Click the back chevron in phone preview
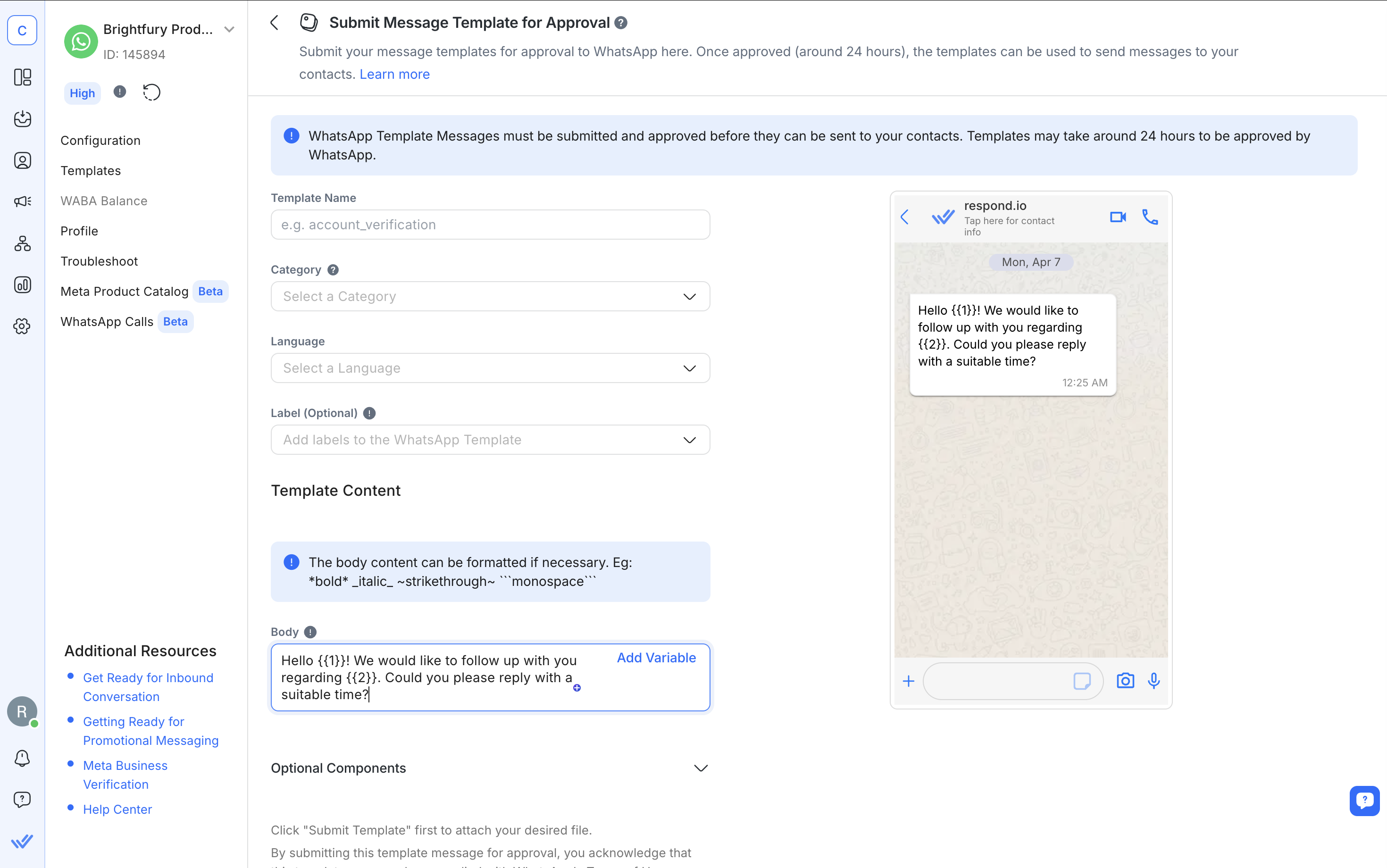The height and width of the screenshot is (868, 1387). [x=905, y=217]
